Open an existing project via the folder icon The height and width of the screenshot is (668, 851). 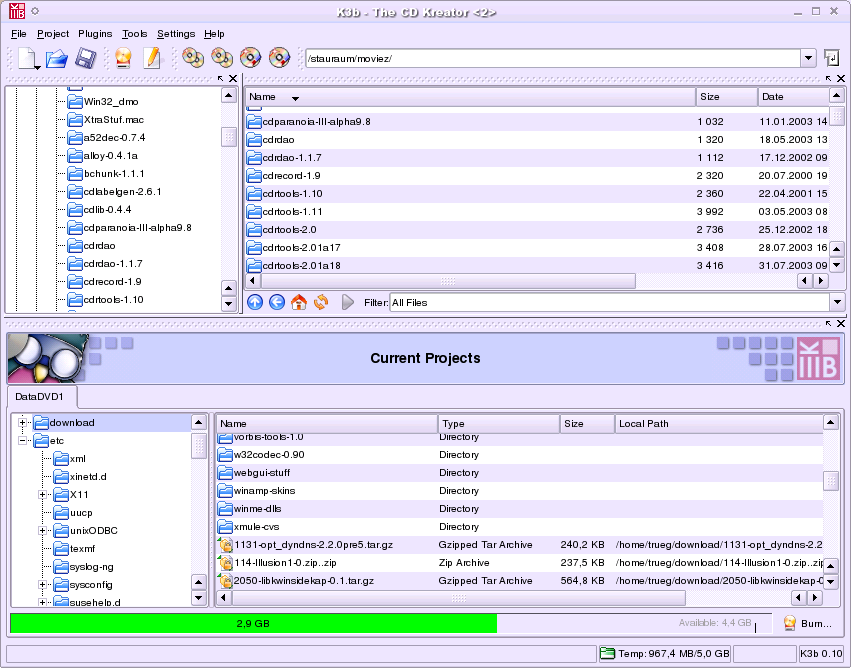(56, 58)
